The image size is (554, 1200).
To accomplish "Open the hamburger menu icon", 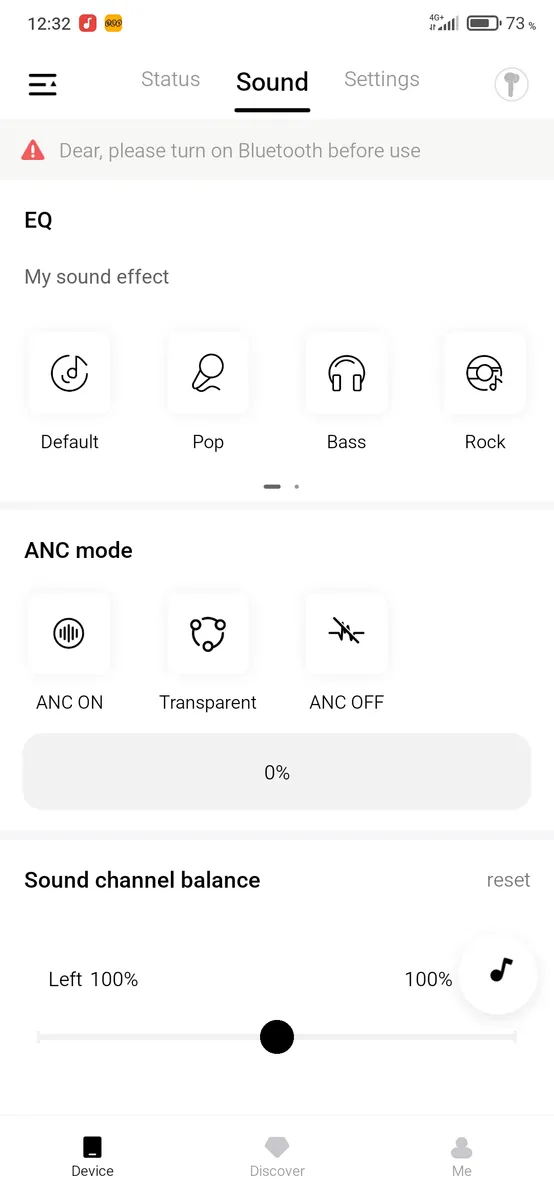I will click(42, 85).
